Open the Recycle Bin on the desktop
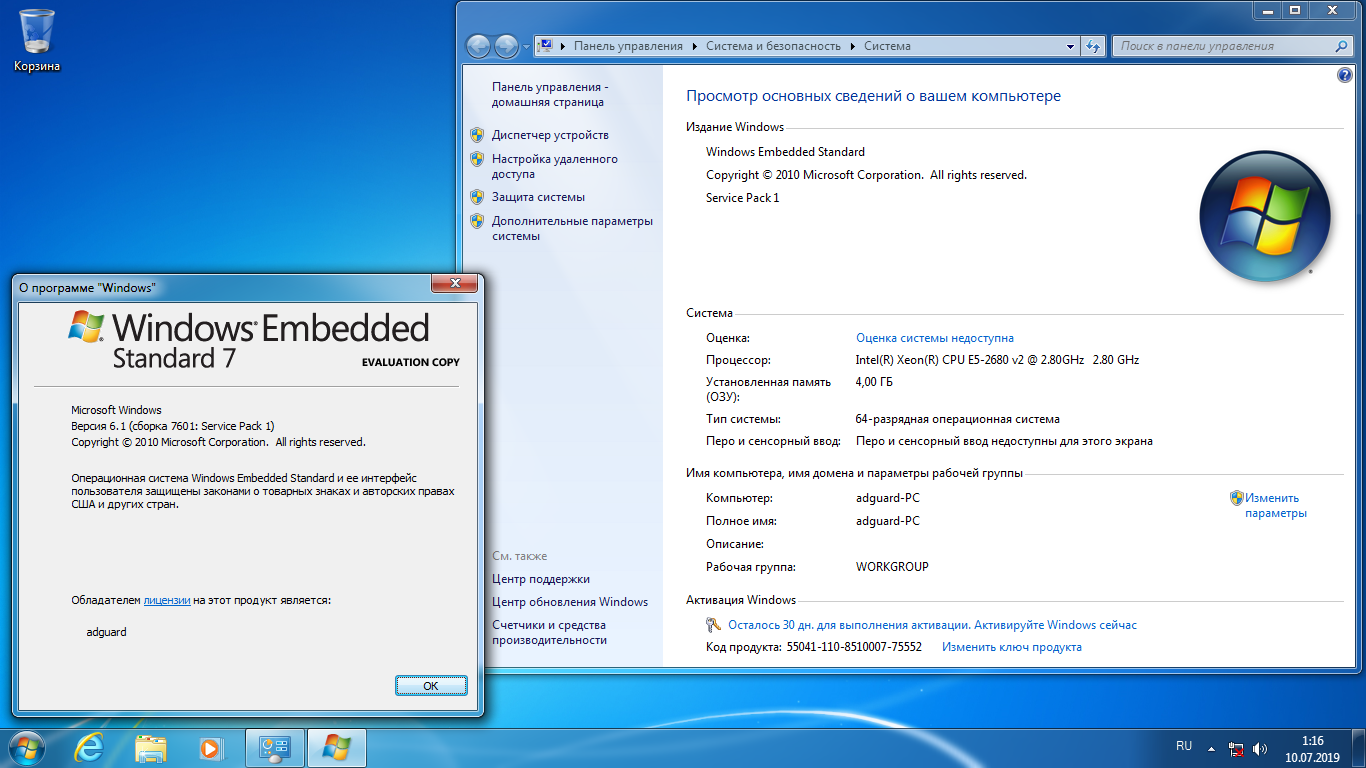This screenshot has height=768, width=1366. 37,40
